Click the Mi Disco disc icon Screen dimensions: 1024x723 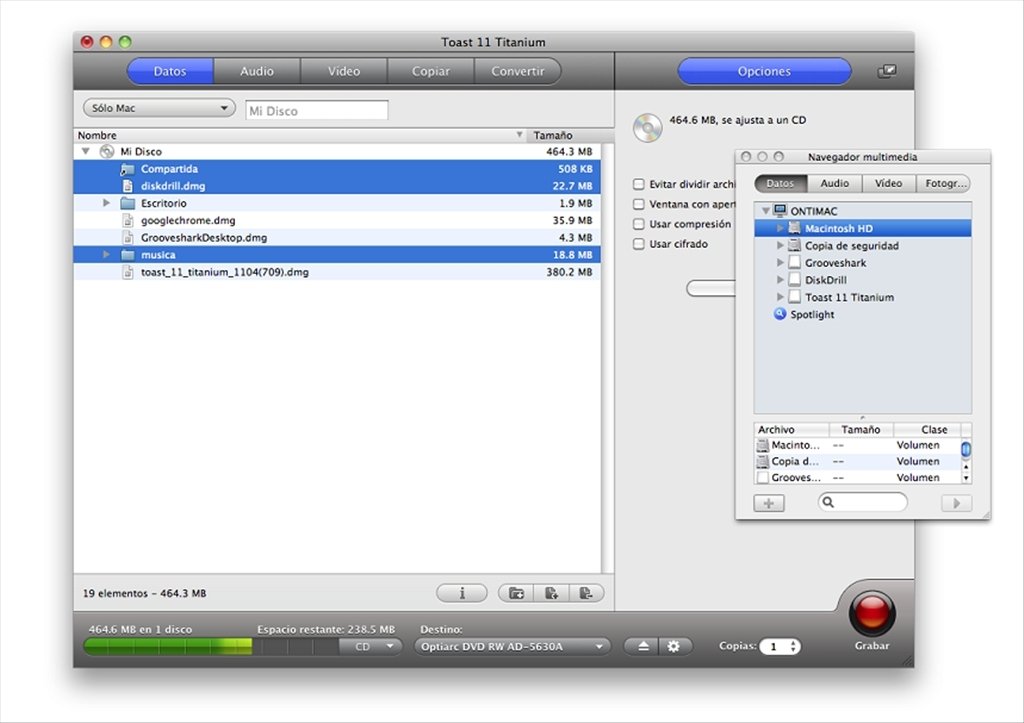(x=106, y=152)
